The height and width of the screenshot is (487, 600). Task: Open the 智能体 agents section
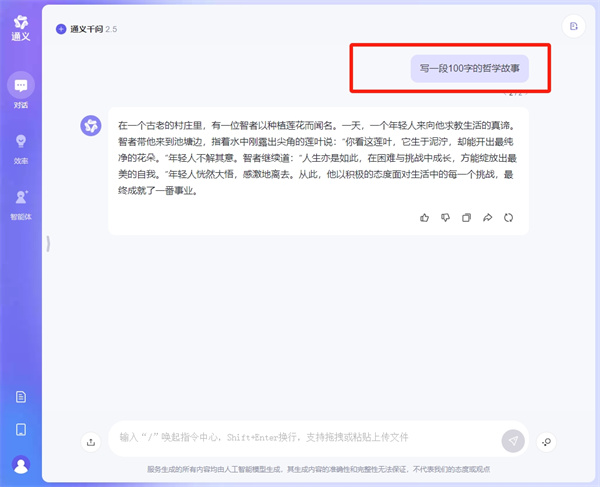click(20, 203)
